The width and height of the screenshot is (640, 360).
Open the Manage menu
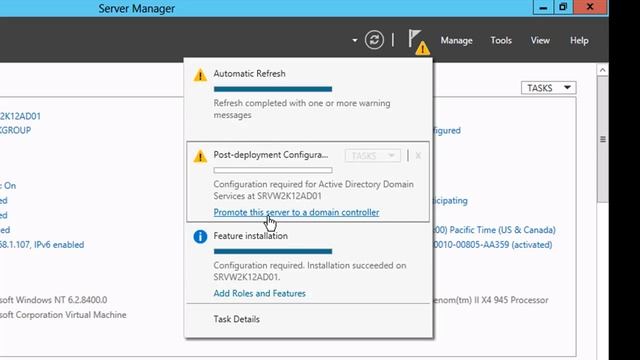pyautogui.click(x=456, y=40)
